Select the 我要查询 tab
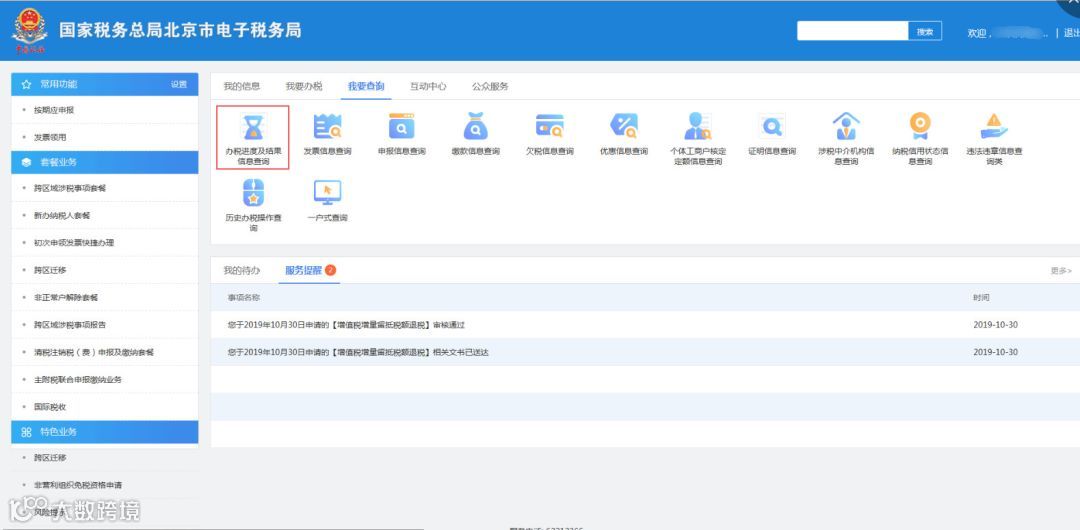The height and width of the screenshot is (530, 1080). coord(366,86)
